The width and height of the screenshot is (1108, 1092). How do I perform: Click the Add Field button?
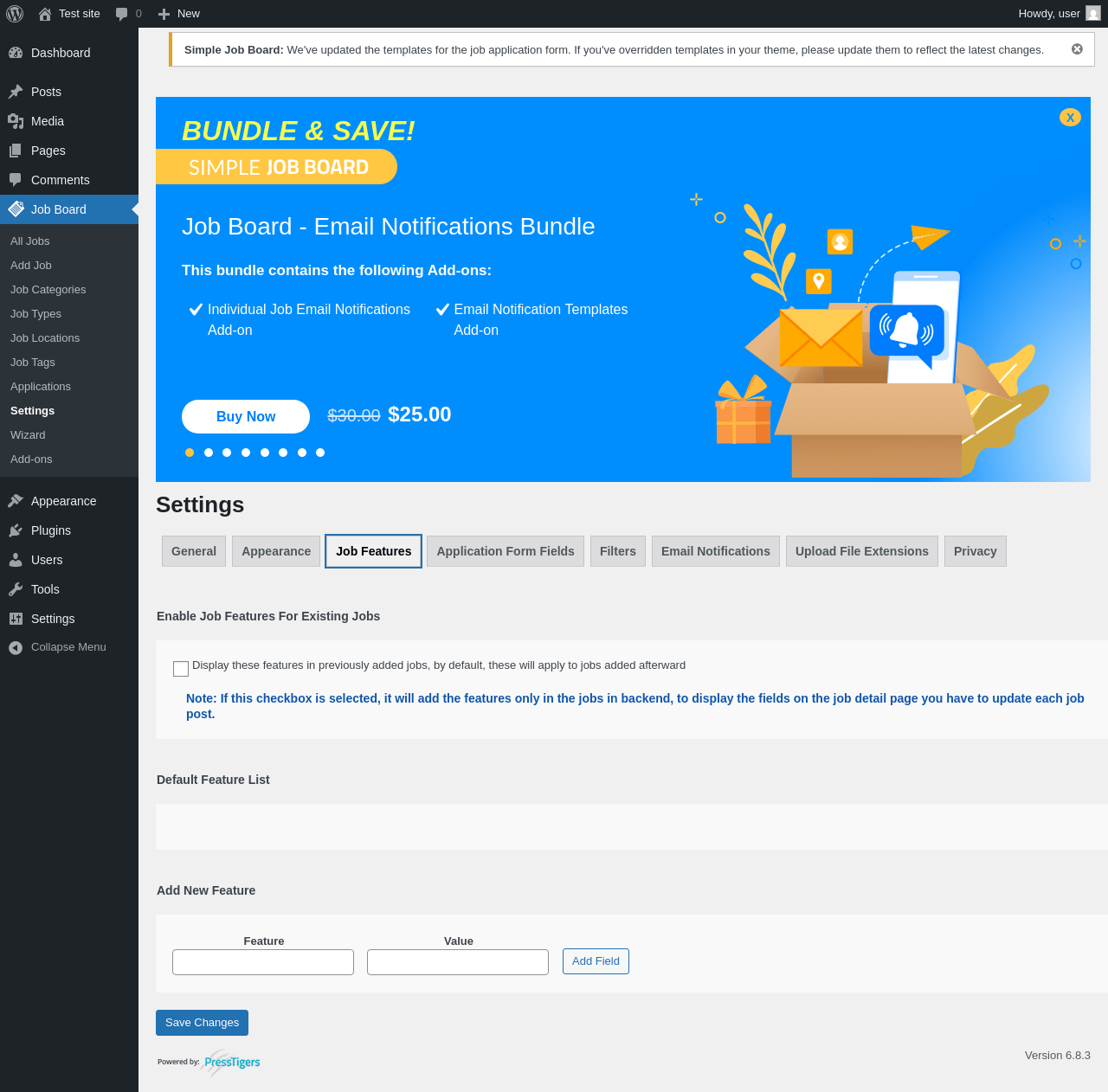point(596,961)
